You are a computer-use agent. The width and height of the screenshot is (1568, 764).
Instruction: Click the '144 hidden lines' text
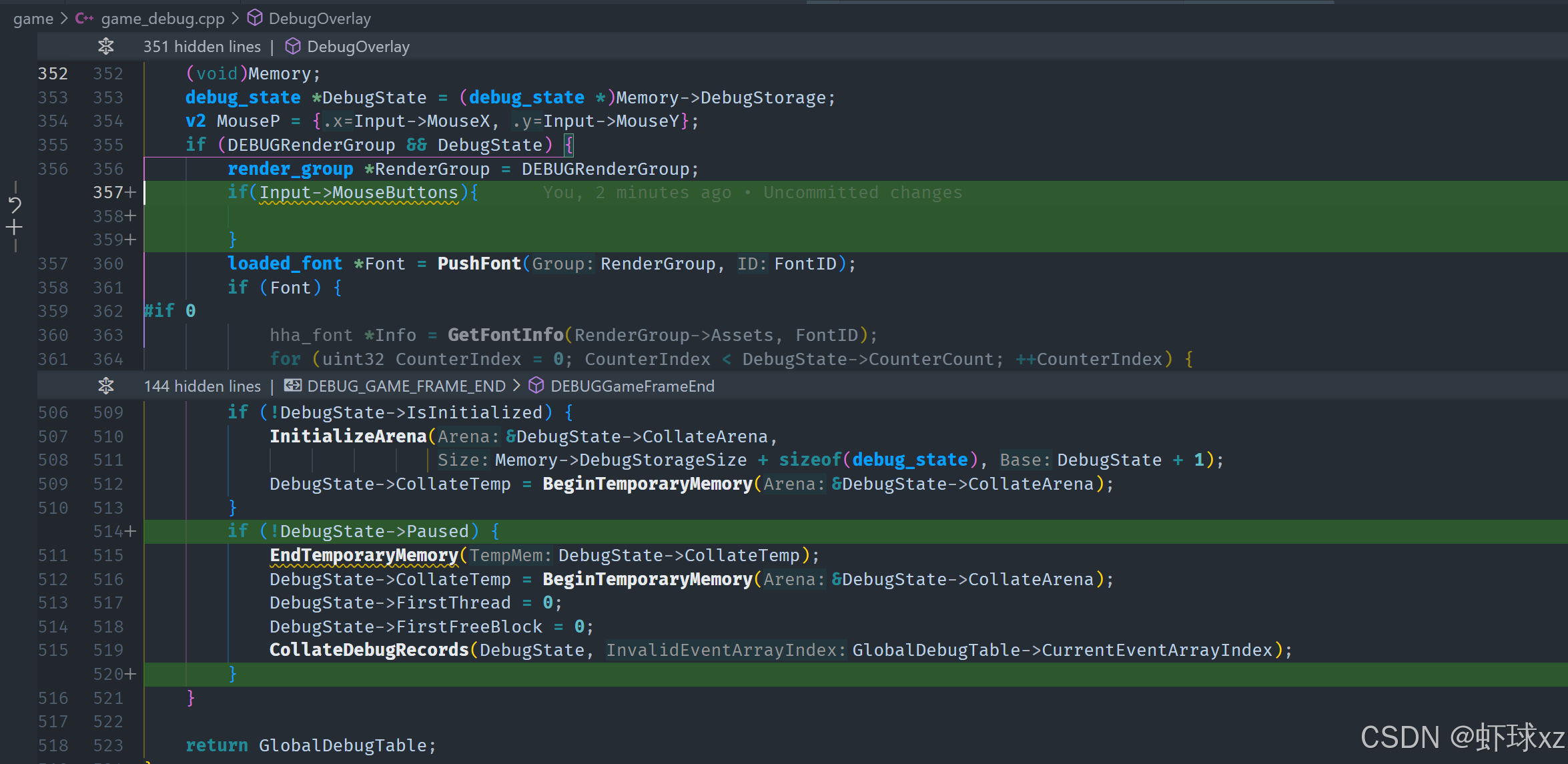(202, 386)
